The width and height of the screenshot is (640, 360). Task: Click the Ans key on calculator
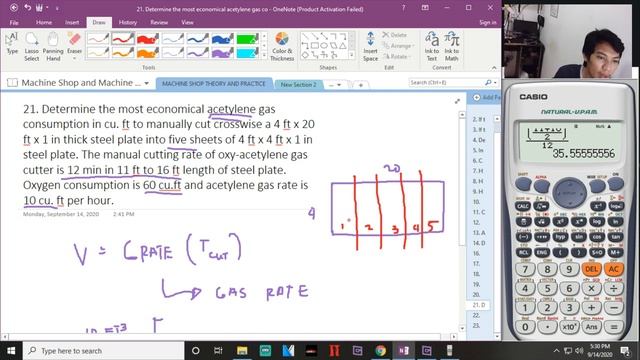[591, 327]
